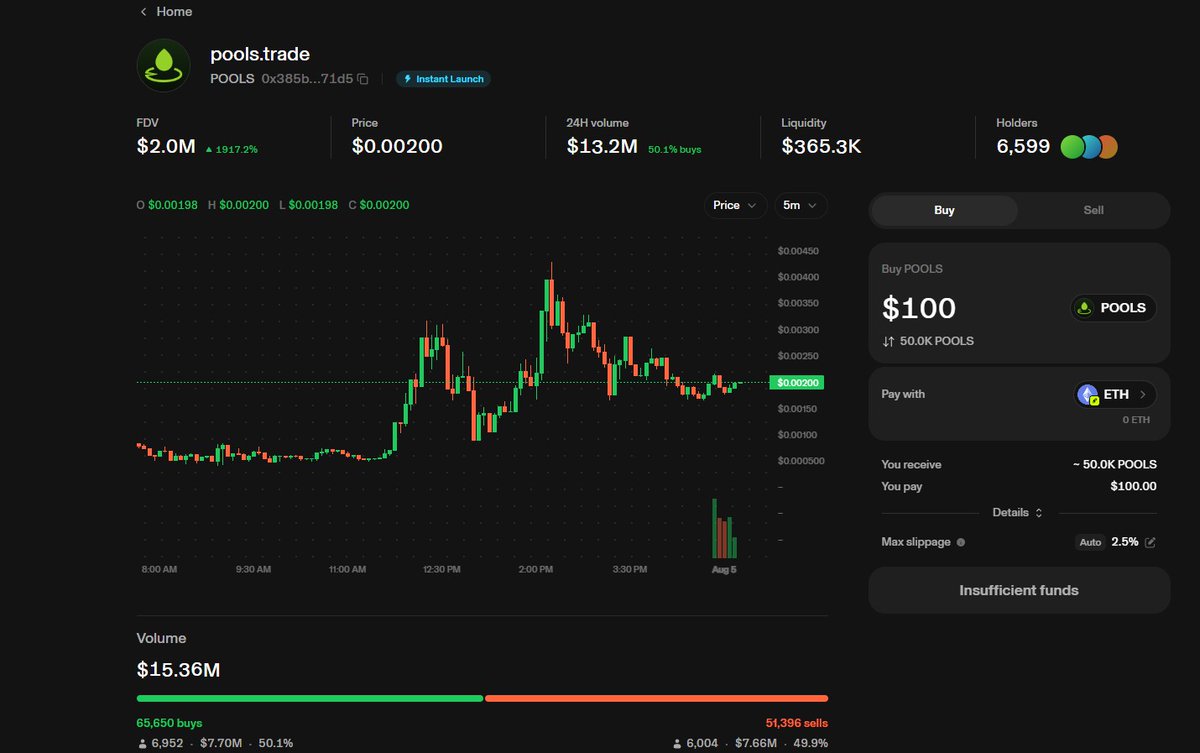Screen dimensions: 1200x753
Task: Click the POOLS token selector
Action: 1113,308
